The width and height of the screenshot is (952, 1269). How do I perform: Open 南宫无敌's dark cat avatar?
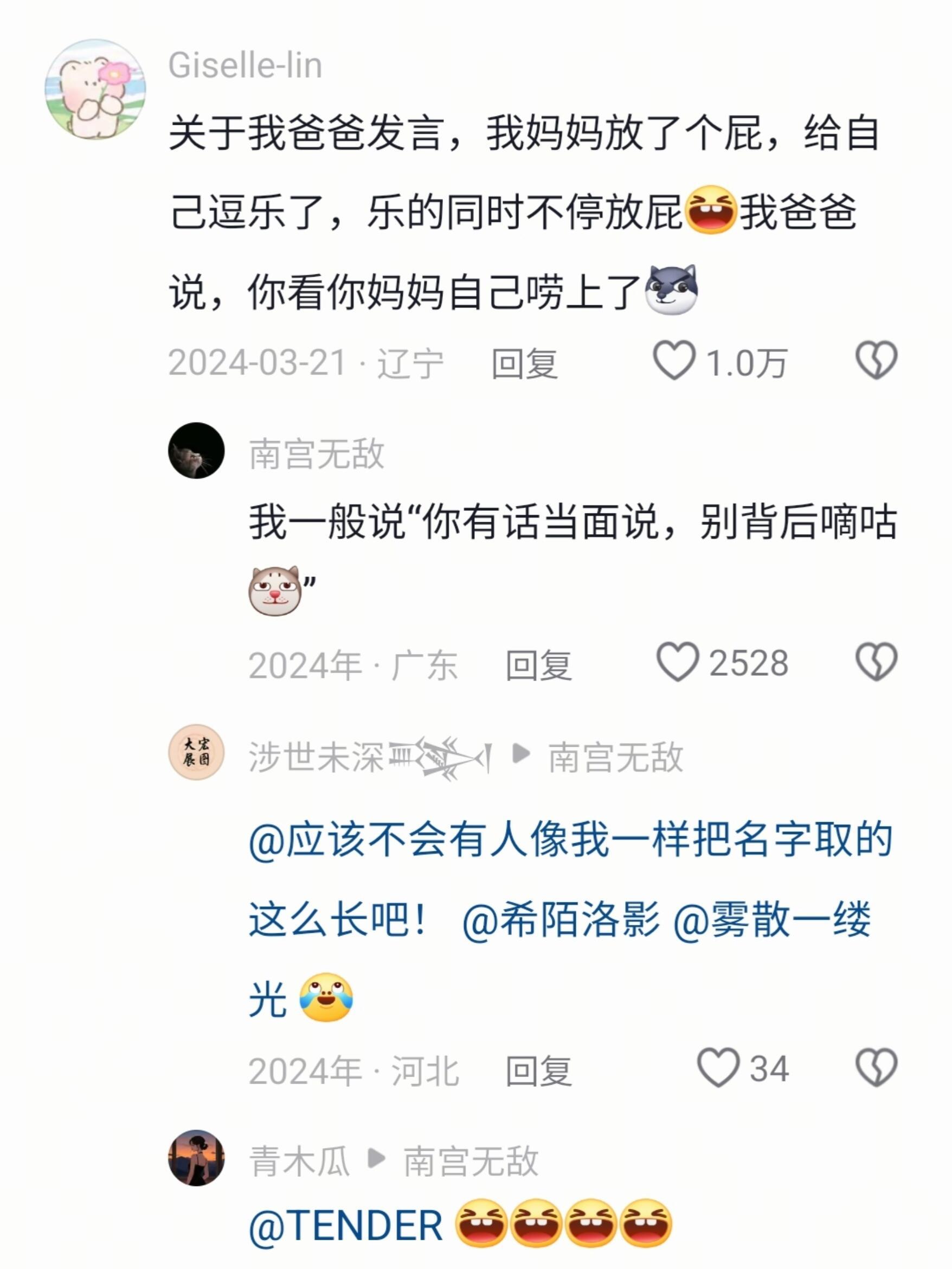tap(196, 450)
